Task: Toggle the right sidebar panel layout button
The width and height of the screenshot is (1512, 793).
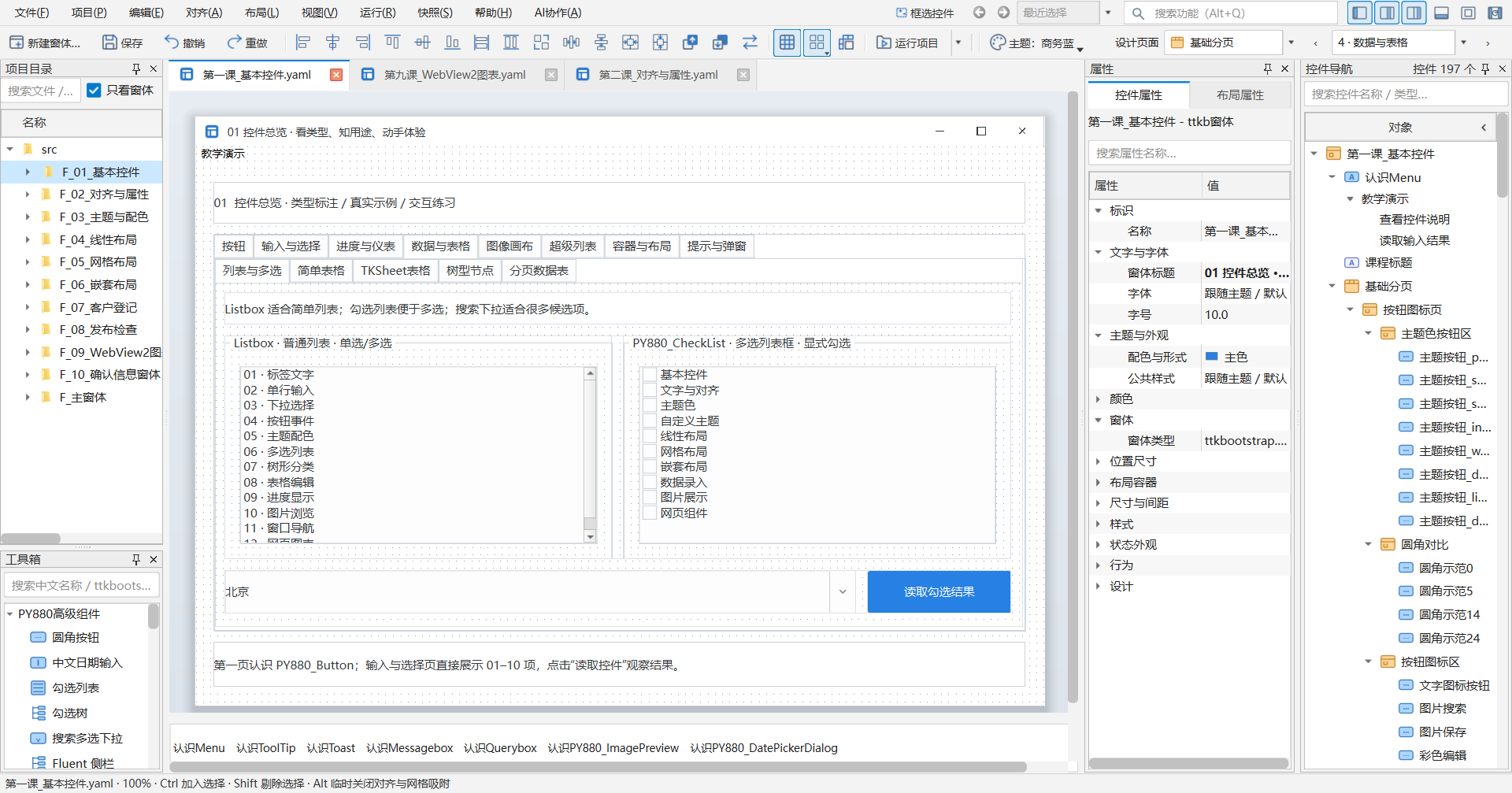Action: pyautogui.click(x=1414, y=13)
